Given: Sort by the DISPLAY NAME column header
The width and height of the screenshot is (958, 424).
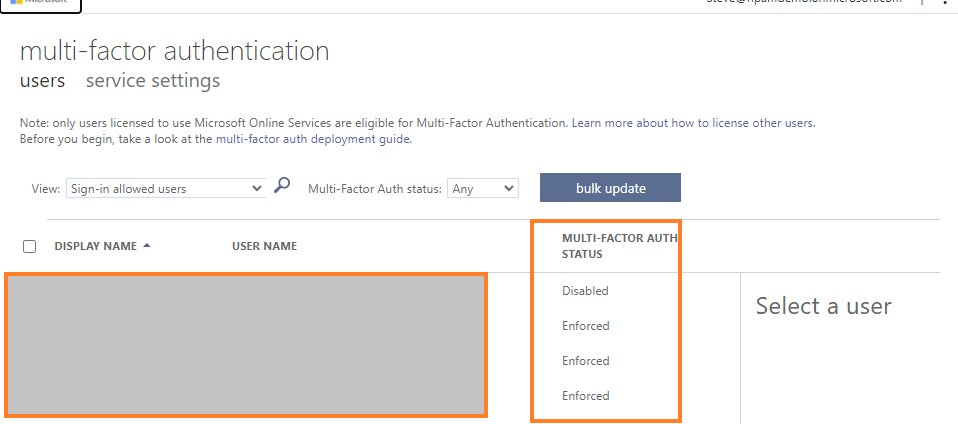Looking at the screenshot, I should point(95,246).
